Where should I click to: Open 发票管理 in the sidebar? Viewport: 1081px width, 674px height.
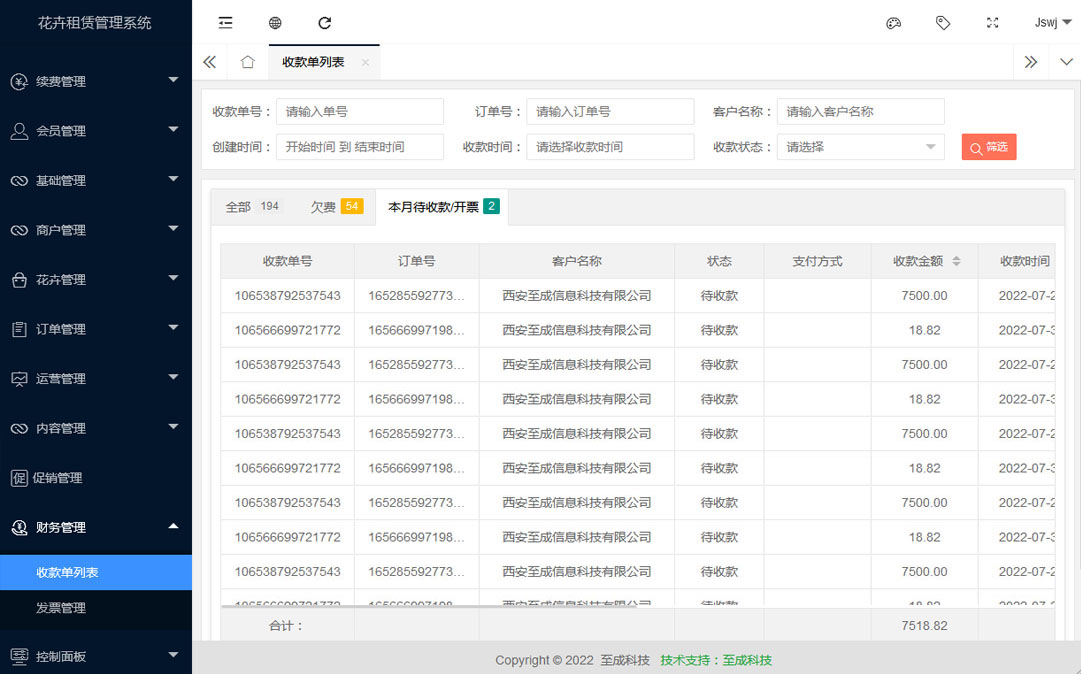[x=61, y=607]
